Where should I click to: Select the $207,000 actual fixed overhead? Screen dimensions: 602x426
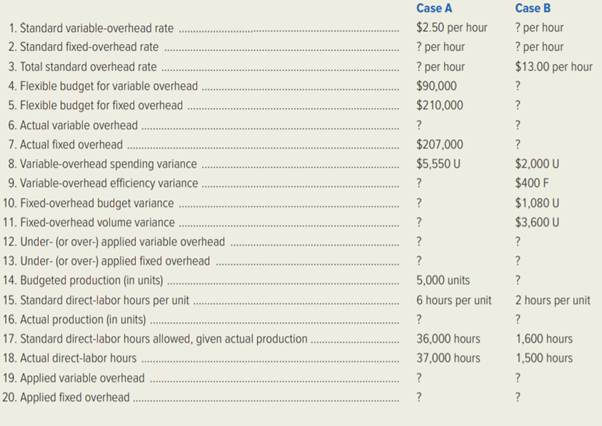pos(439,144)
